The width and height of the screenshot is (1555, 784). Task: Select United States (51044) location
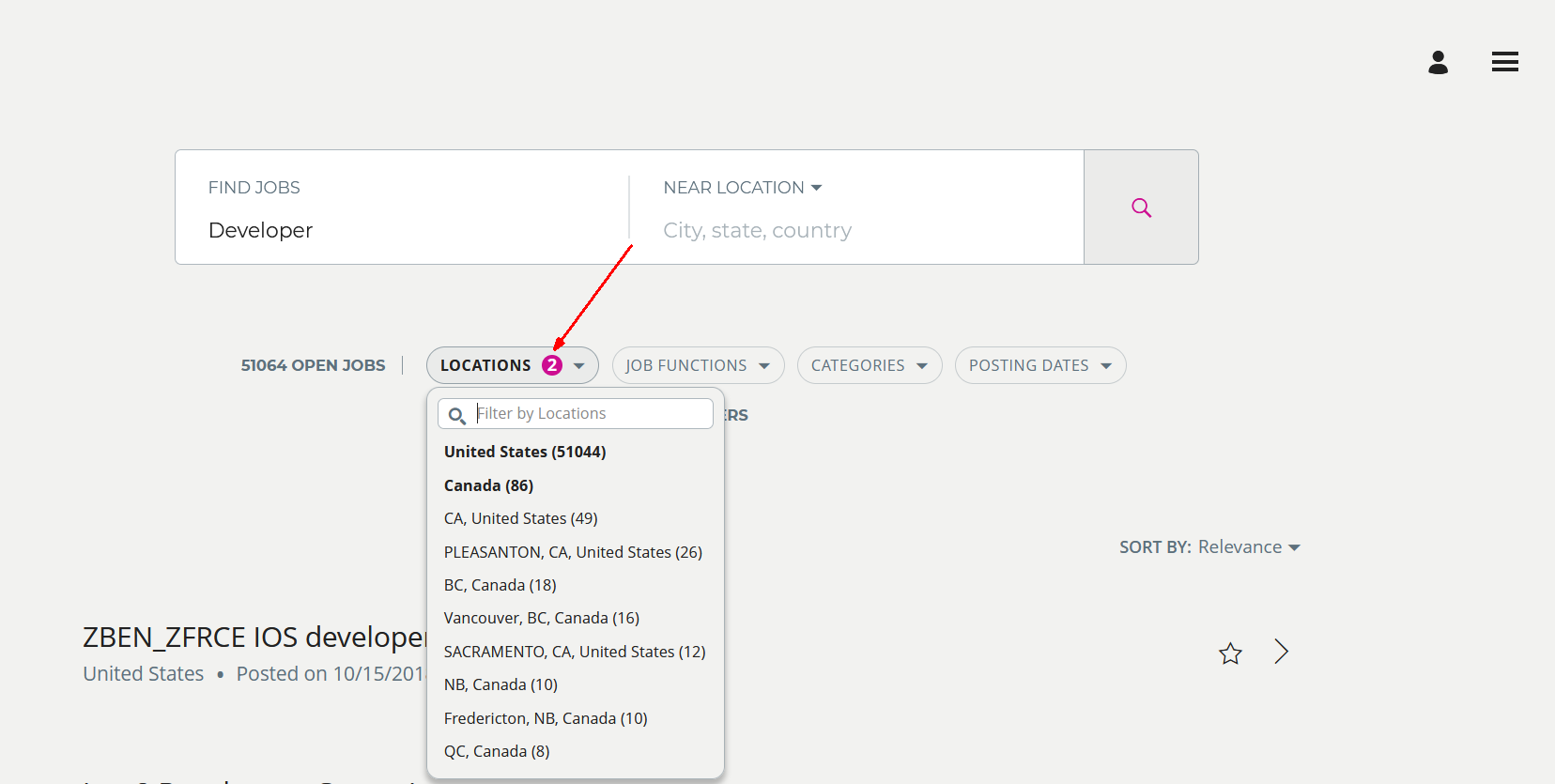coord(525,452)
